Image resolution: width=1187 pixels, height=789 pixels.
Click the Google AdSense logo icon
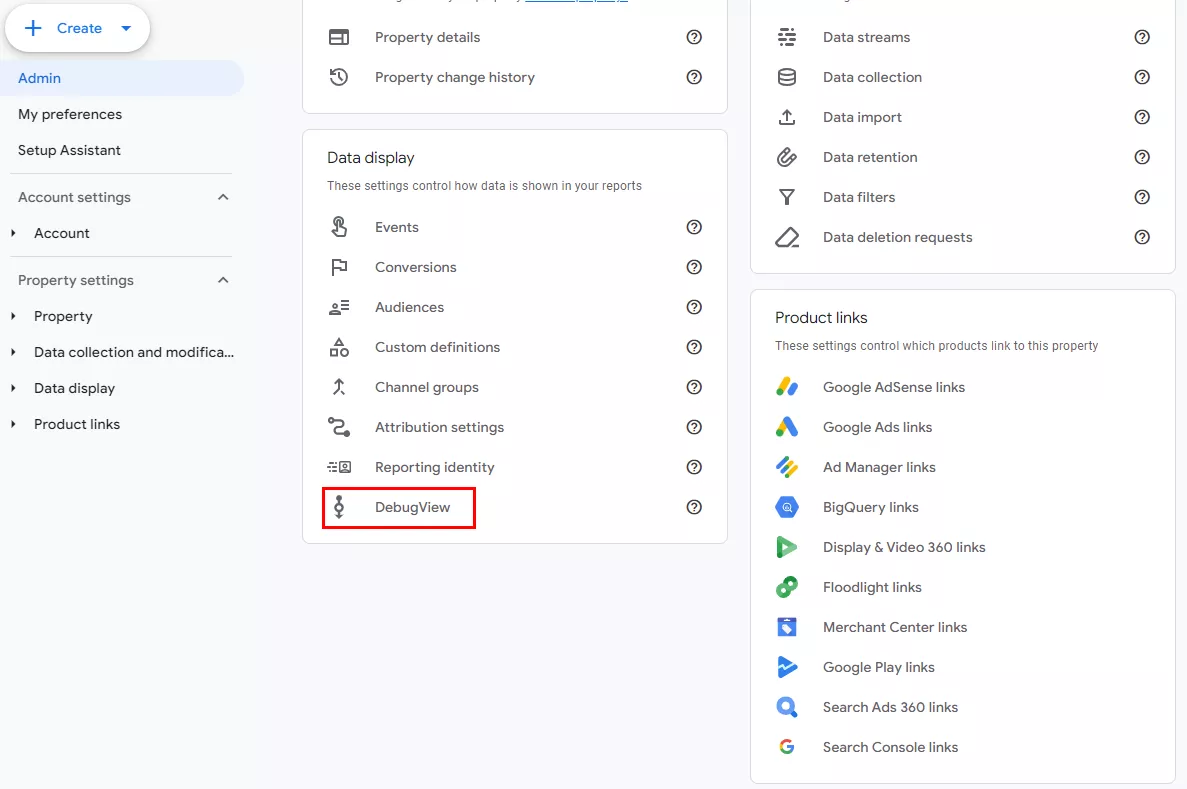pos(787,387)
